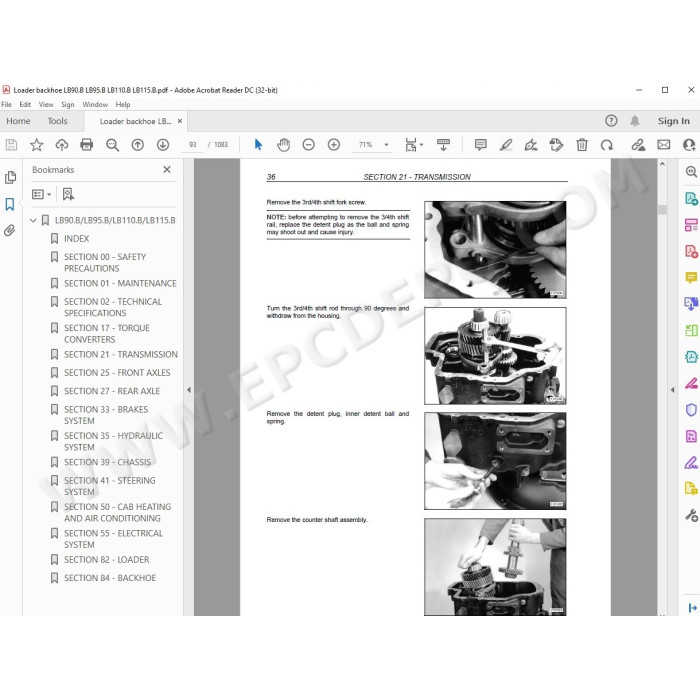Close the Loader backhoe document tab

point(180,121)
